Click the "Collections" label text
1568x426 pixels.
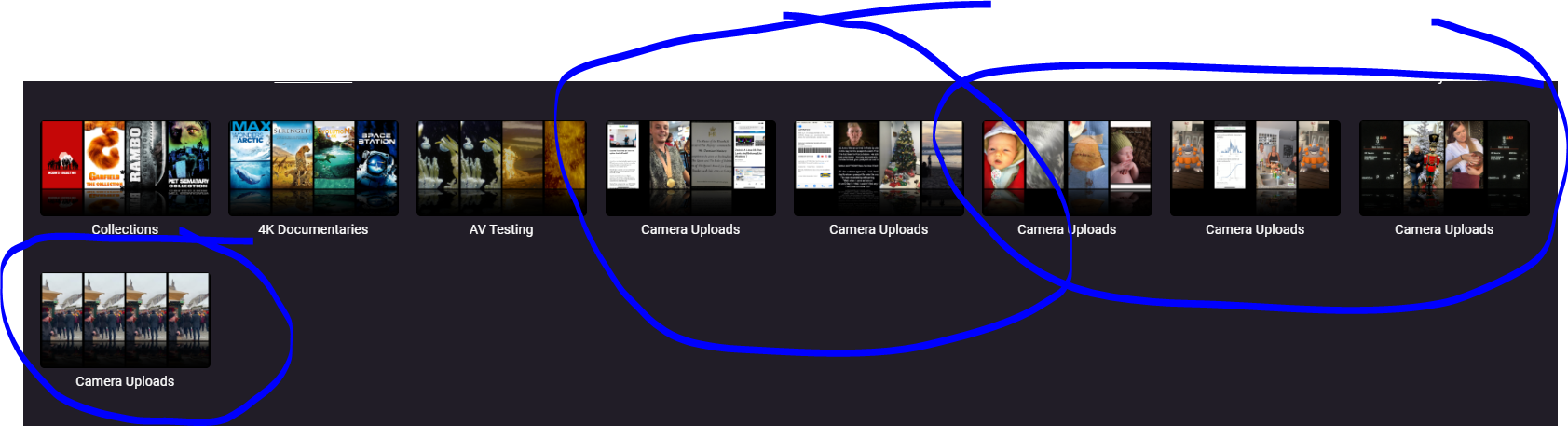[125, 229]
